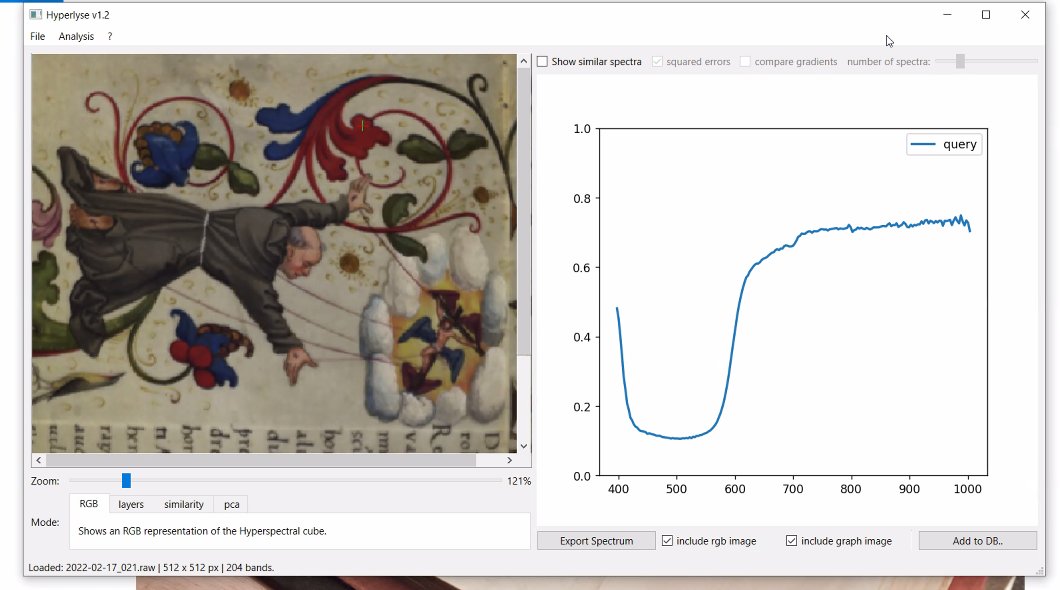Click the 121% zoom value
Screen dimensions: 1060x590
pos(519,481)
